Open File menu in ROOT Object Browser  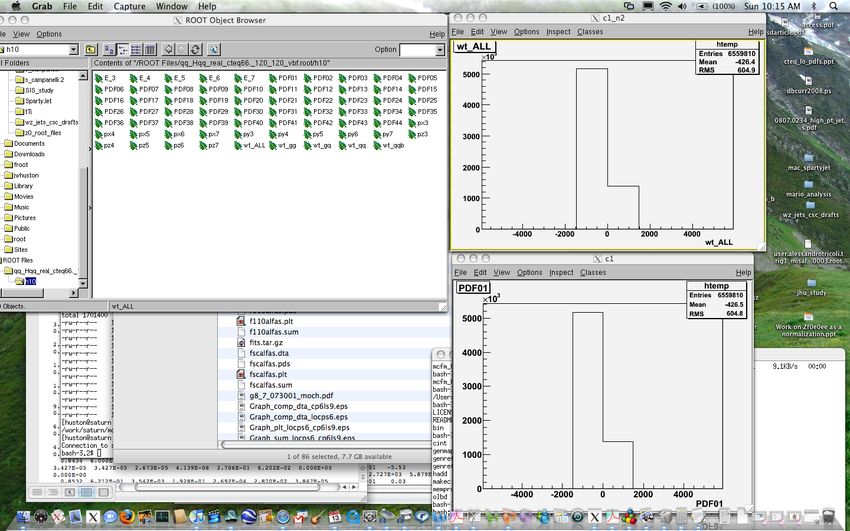(x=3, y=34)
